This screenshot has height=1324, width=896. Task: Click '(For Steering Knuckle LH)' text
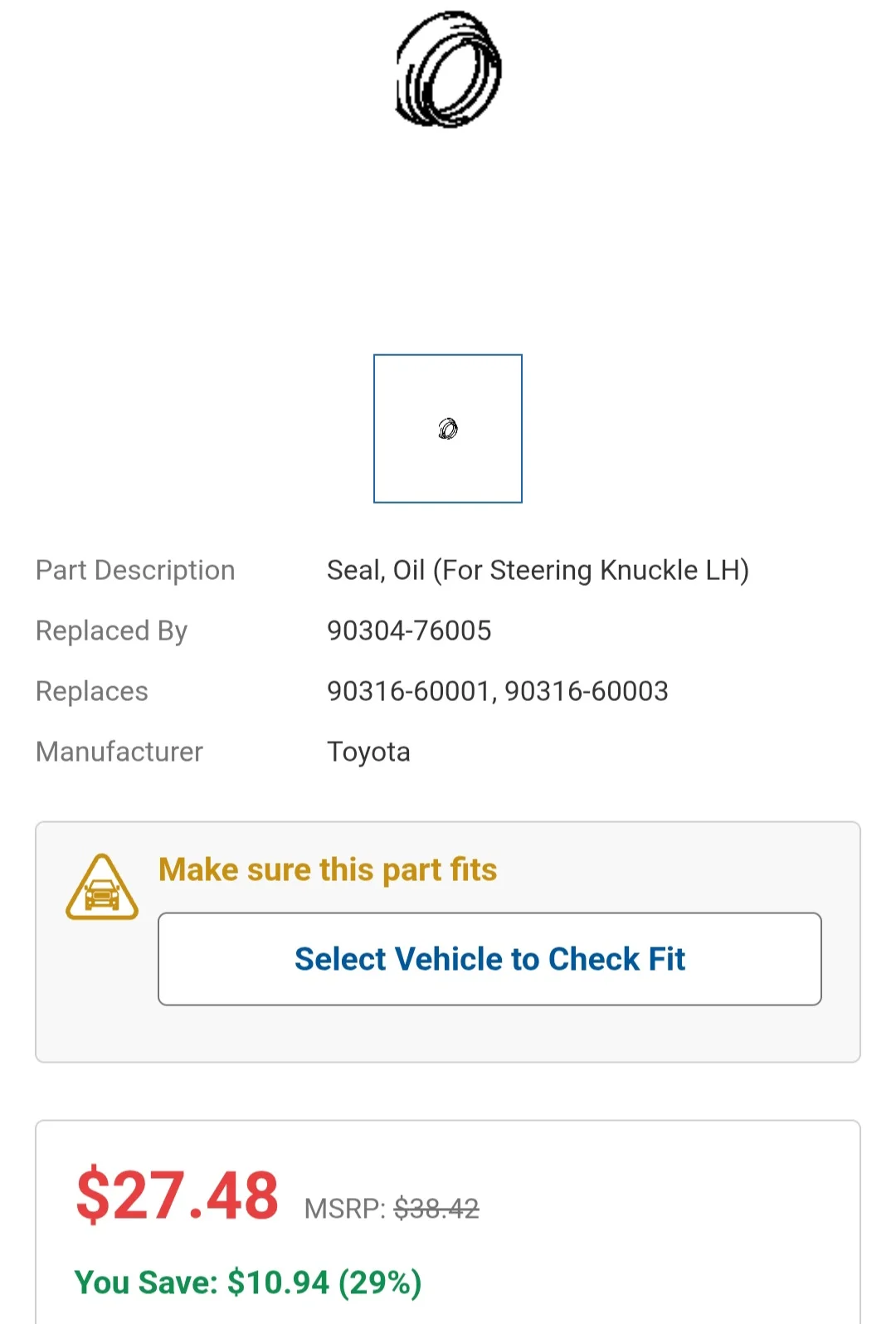pos(592,571)
